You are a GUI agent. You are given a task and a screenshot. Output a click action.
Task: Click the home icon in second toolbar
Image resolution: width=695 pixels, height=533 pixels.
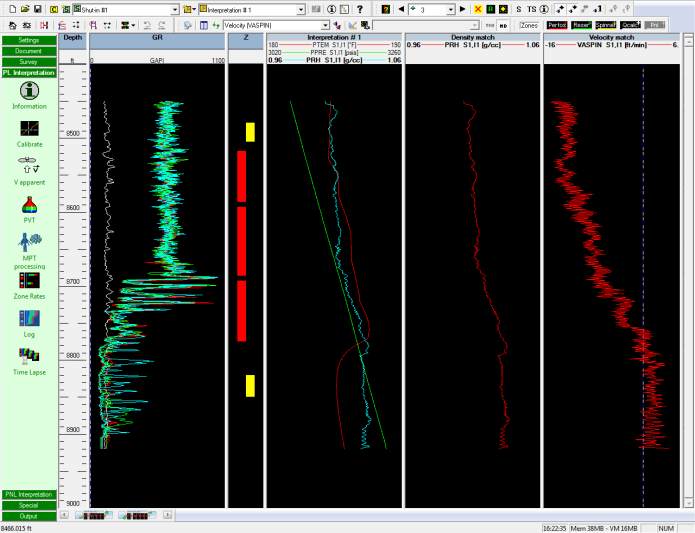coord(12,26)
